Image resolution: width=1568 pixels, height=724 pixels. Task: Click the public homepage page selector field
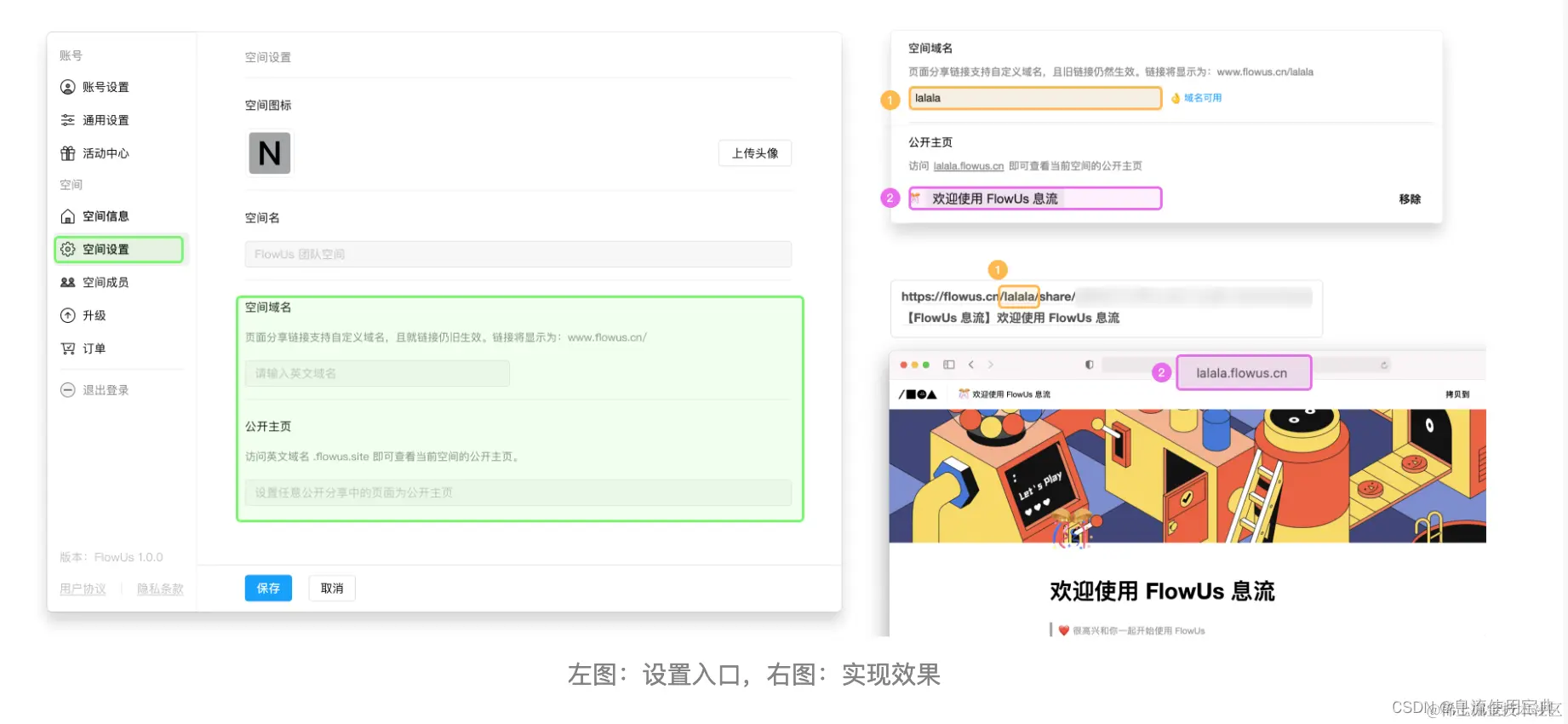[x=518, y=492]
